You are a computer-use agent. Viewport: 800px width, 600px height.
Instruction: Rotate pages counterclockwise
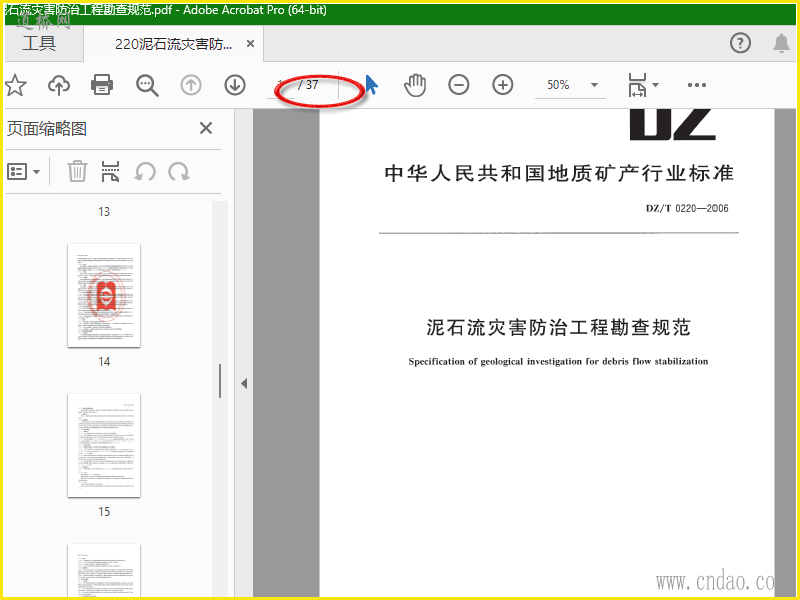[145, 172]
